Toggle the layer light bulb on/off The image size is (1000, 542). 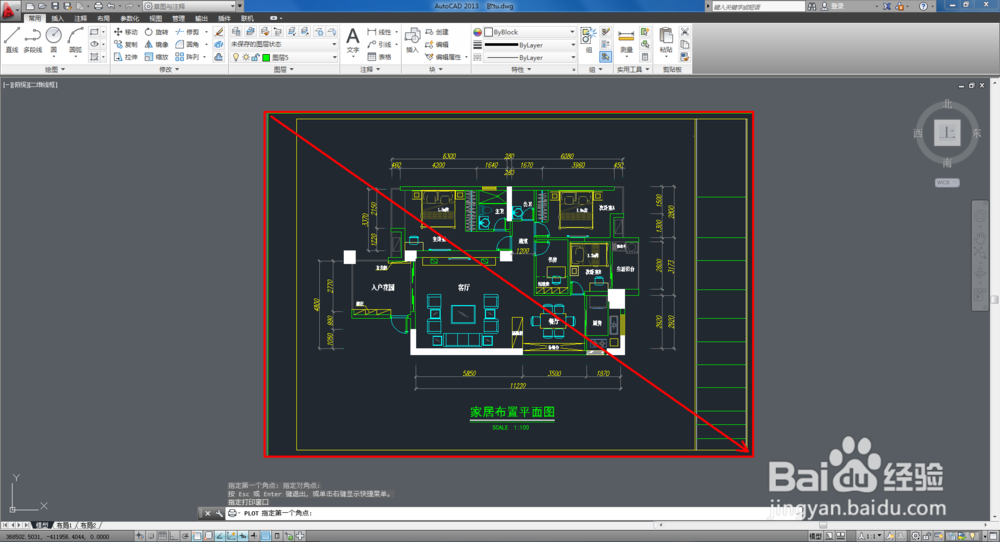(x=236, y=57)
